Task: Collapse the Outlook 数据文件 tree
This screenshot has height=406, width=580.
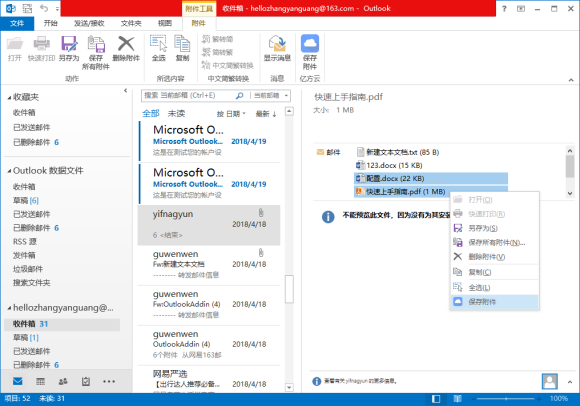Action: pyautogui.click(x=9, y=171)
